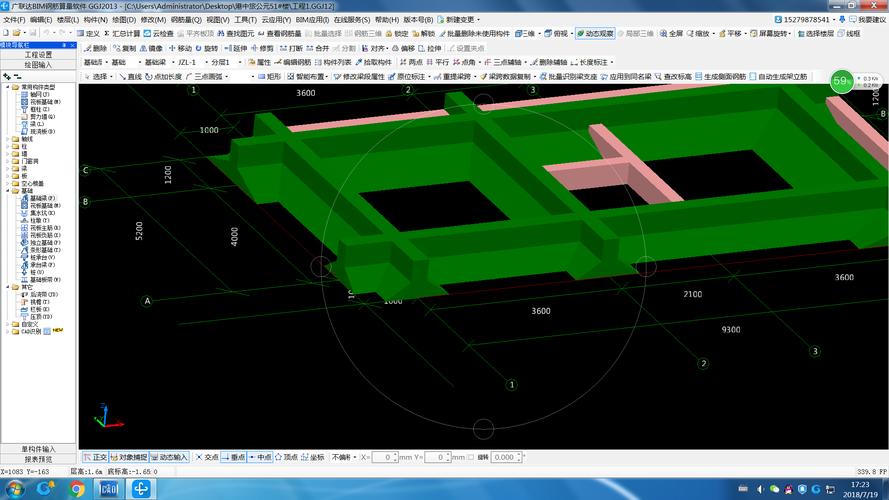
Task: Click the 全屏 fullscreen icon
Action: [675, 33]
